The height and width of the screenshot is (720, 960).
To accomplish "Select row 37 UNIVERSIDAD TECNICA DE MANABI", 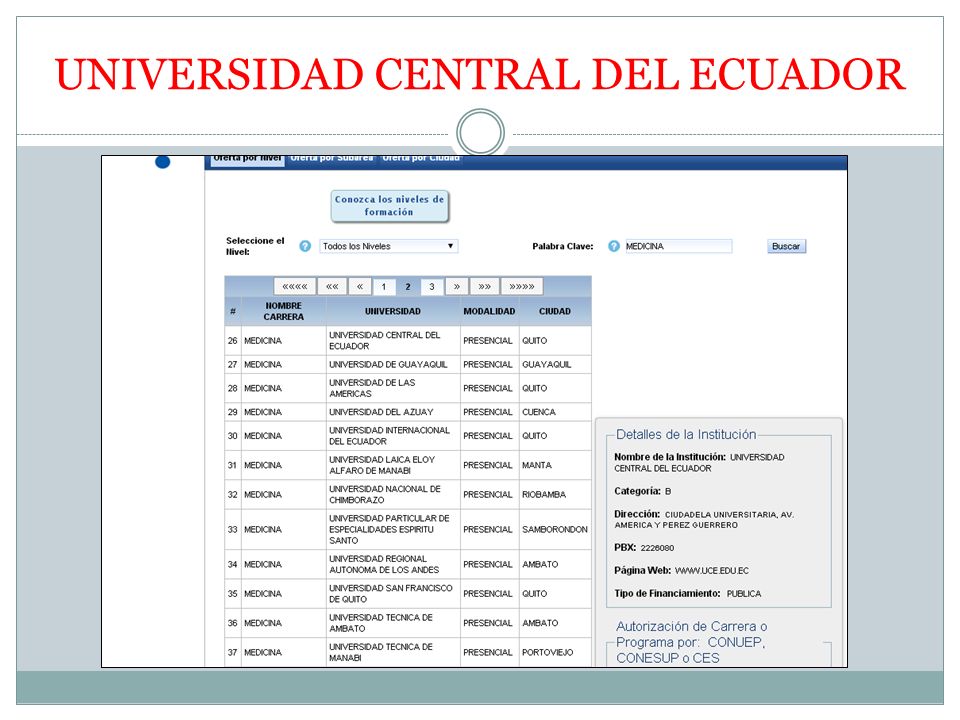I will pos(408,652).
